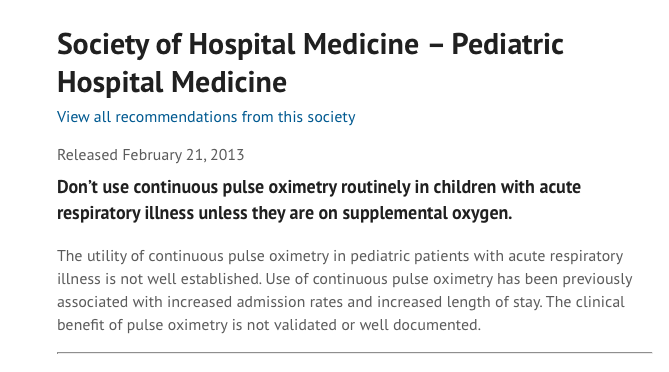Click the 'Society of Hospital Medicine' heading text

pyautogui.click(x=238, y=45)
